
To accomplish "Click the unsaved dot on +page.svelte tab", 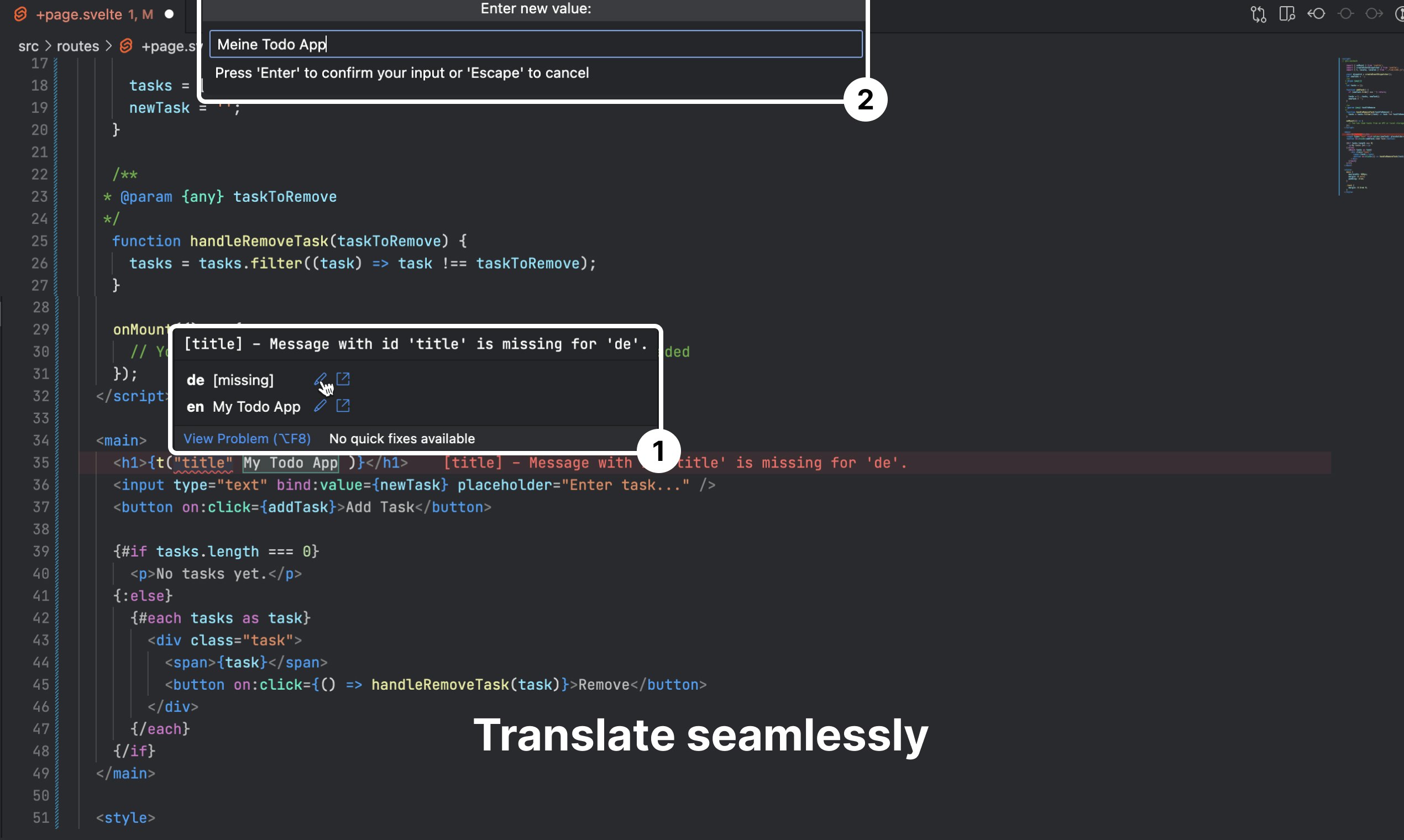I will coord(169,14).
